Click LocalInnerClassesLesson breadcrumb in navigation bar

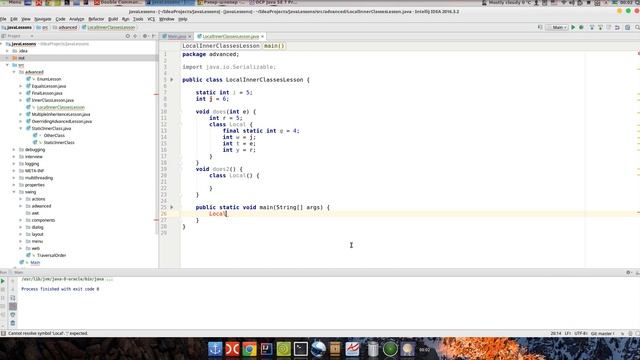click(108, 27)
